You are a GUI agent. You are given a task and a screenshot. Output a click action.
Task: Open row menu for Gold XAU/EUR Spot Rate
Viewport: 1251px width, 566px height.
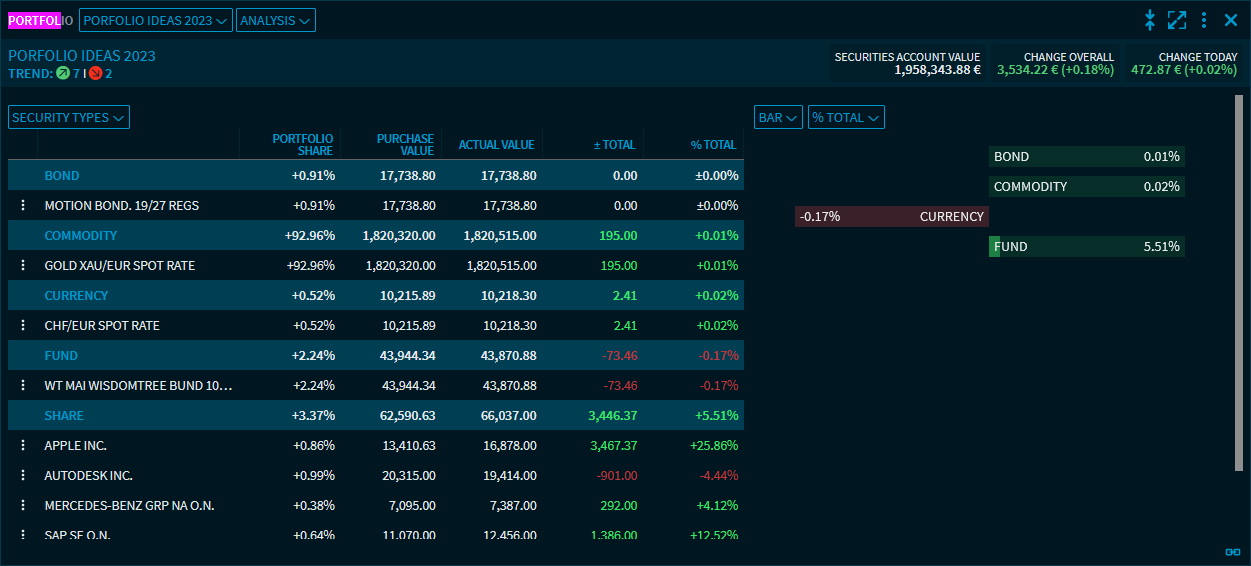click(22, 265)
